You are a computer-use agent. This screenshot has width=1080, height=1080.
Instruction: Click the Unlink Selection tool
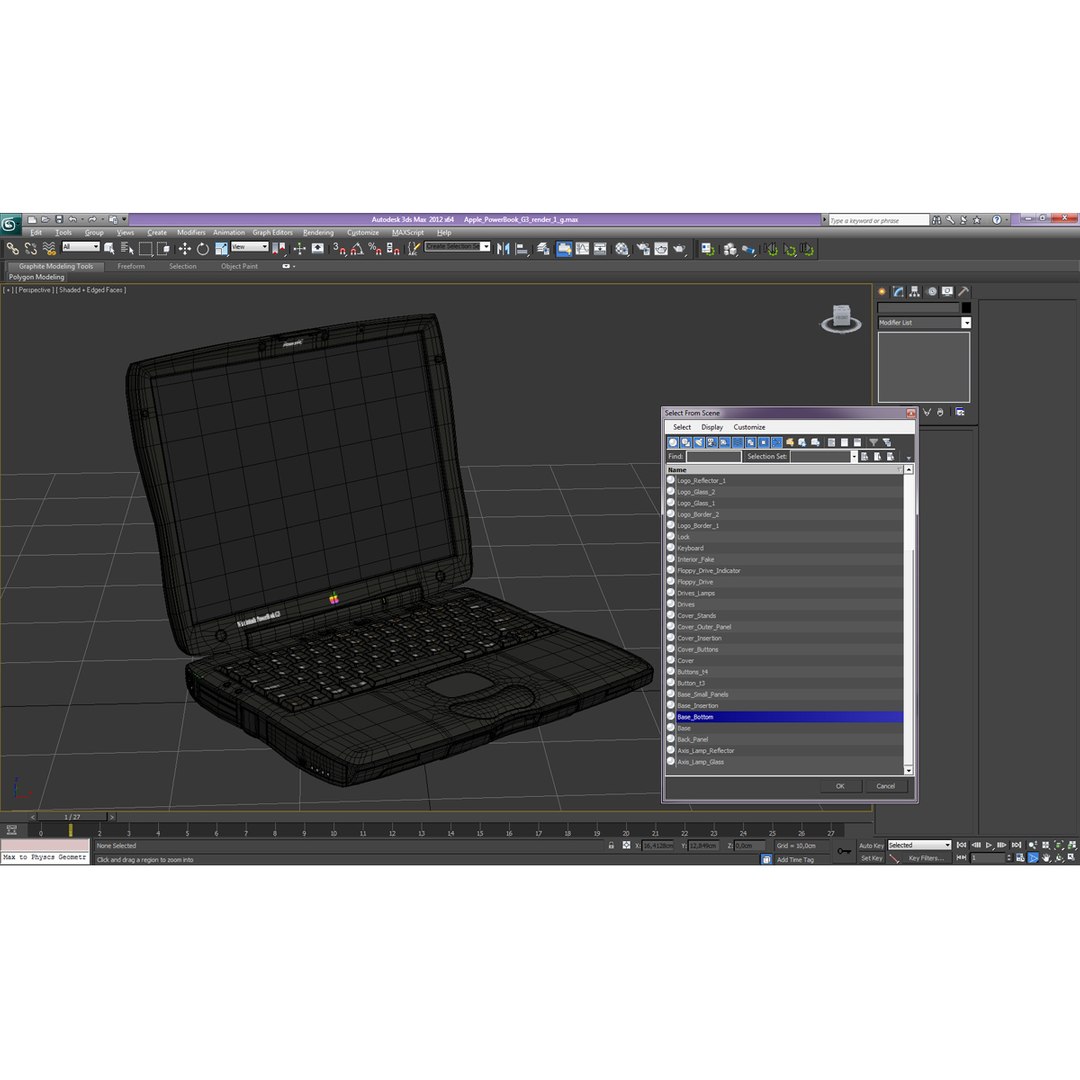[31, 249]
